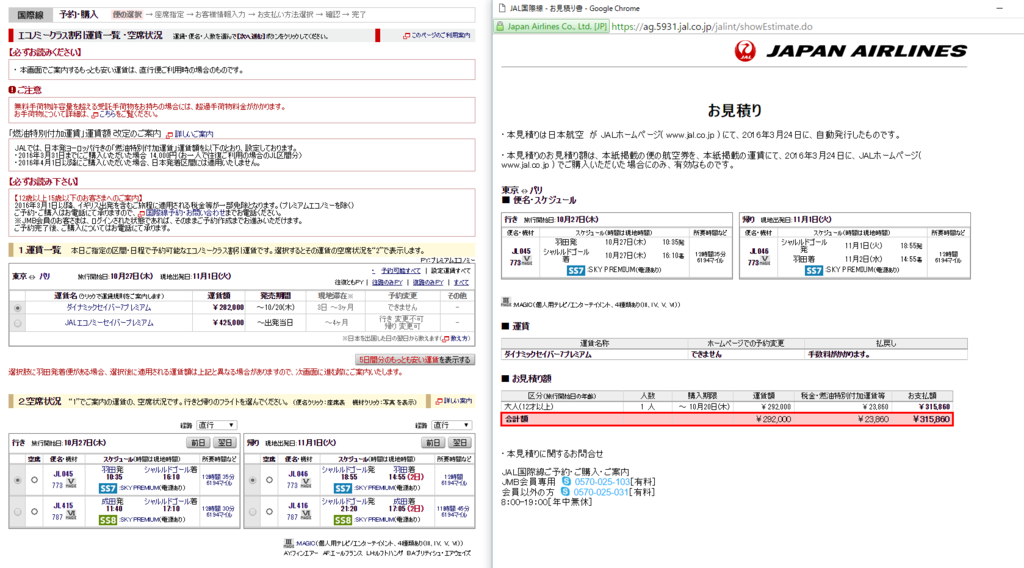The height and width of the screenshot is (568, 1024).
Task: Open 国際線予約・お問い合わせ link
Action: pyautogui.click(x=183, y=213)
